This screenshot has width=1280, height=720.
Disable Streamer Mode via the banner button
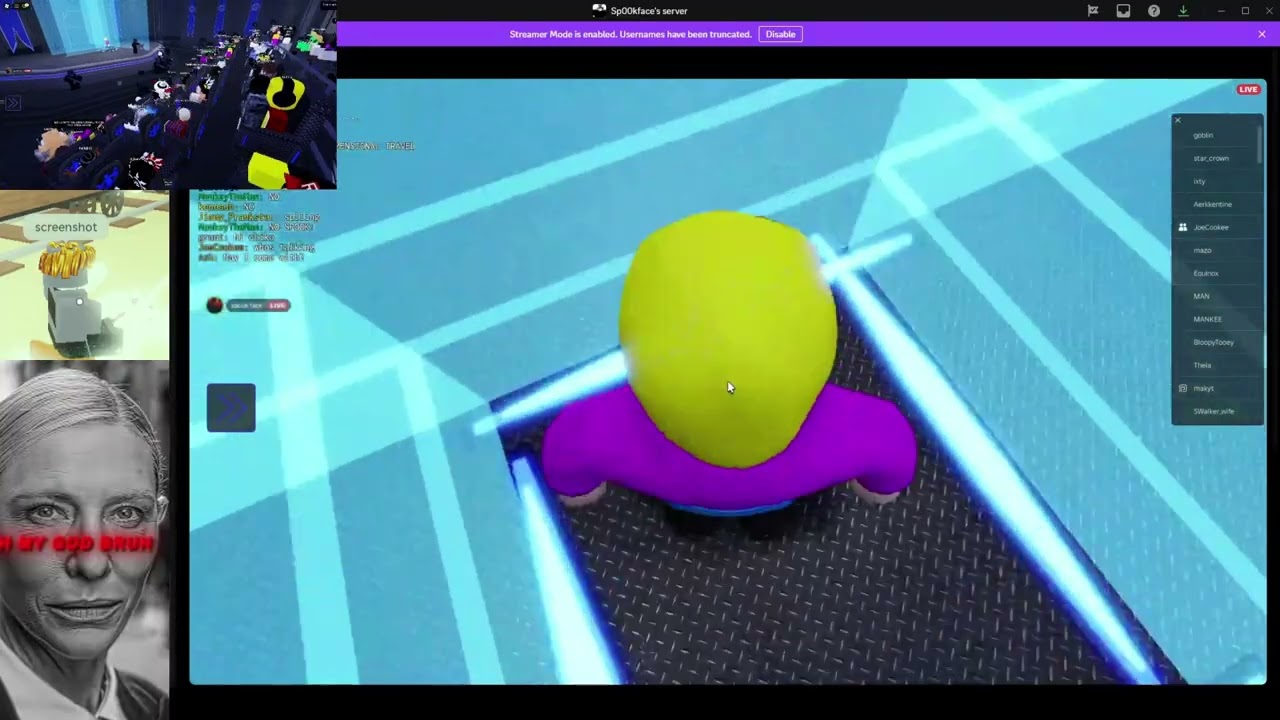pyautogui.click(x=780, y=34)
